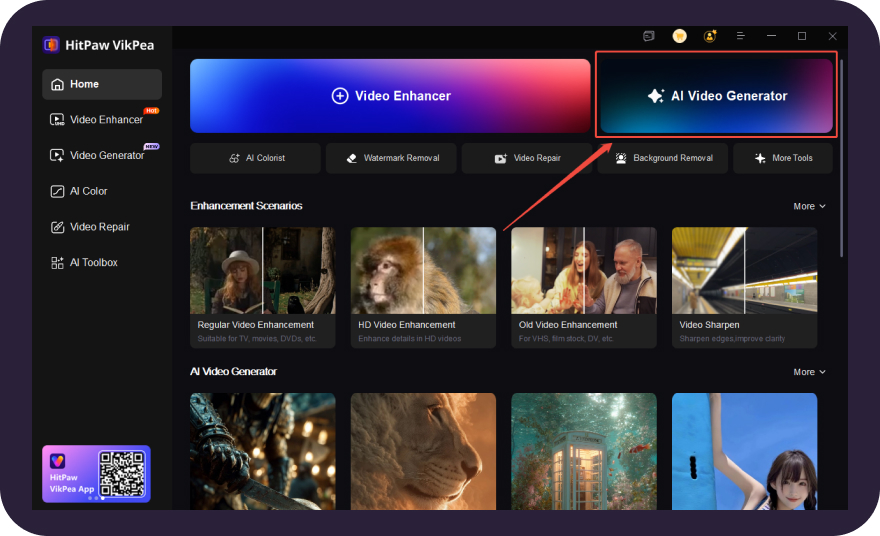Image resolution: width=880 pixels, height=536 pixels.
Task: Expand More in AI Video Generator section
Action: coord(809,372)
